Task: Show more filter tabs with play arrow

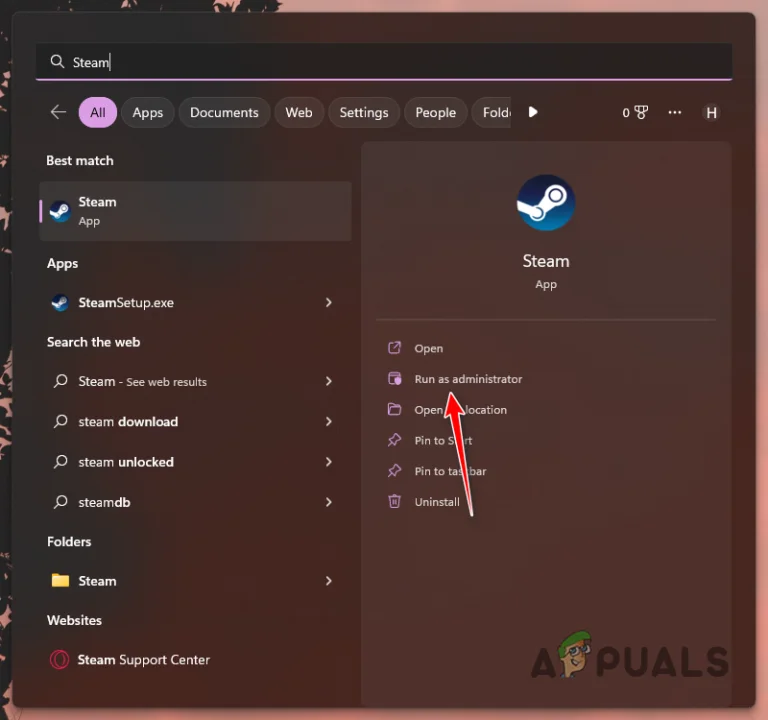Action: pyautogui.click(x=533, y=112)
